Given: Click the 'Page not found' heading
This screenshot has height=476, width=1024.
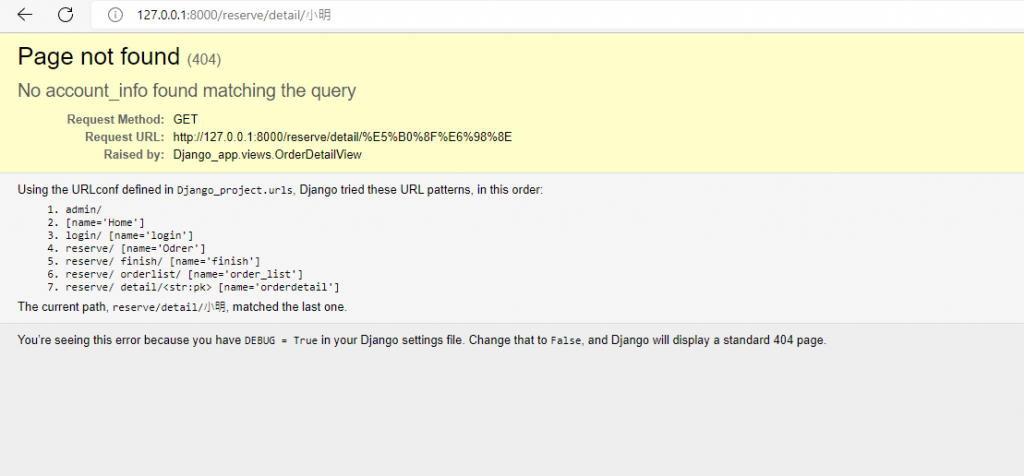Looking at the screenshot, I should pos(99,57).
